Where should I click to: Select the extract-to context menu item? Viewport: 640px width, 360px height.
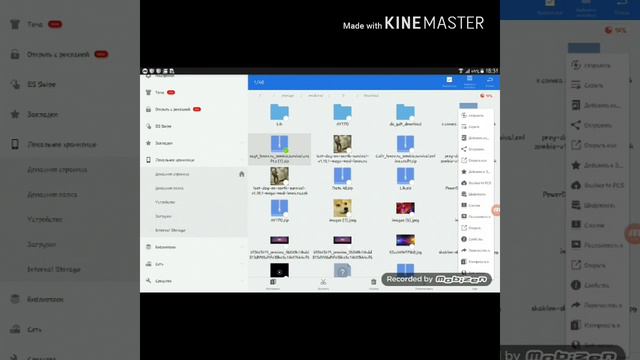pyautogui.click(x=476, y=217)
